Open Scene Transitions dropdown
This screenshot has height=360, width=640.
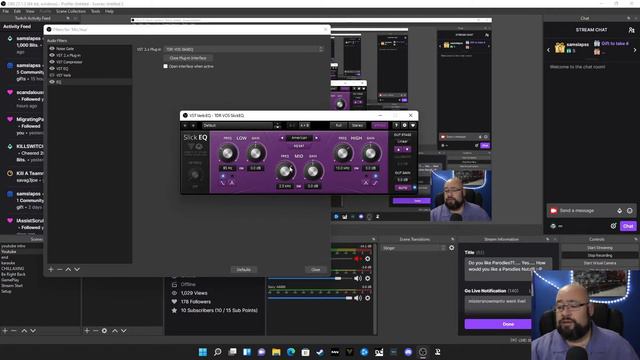click(x=413, y=248)
